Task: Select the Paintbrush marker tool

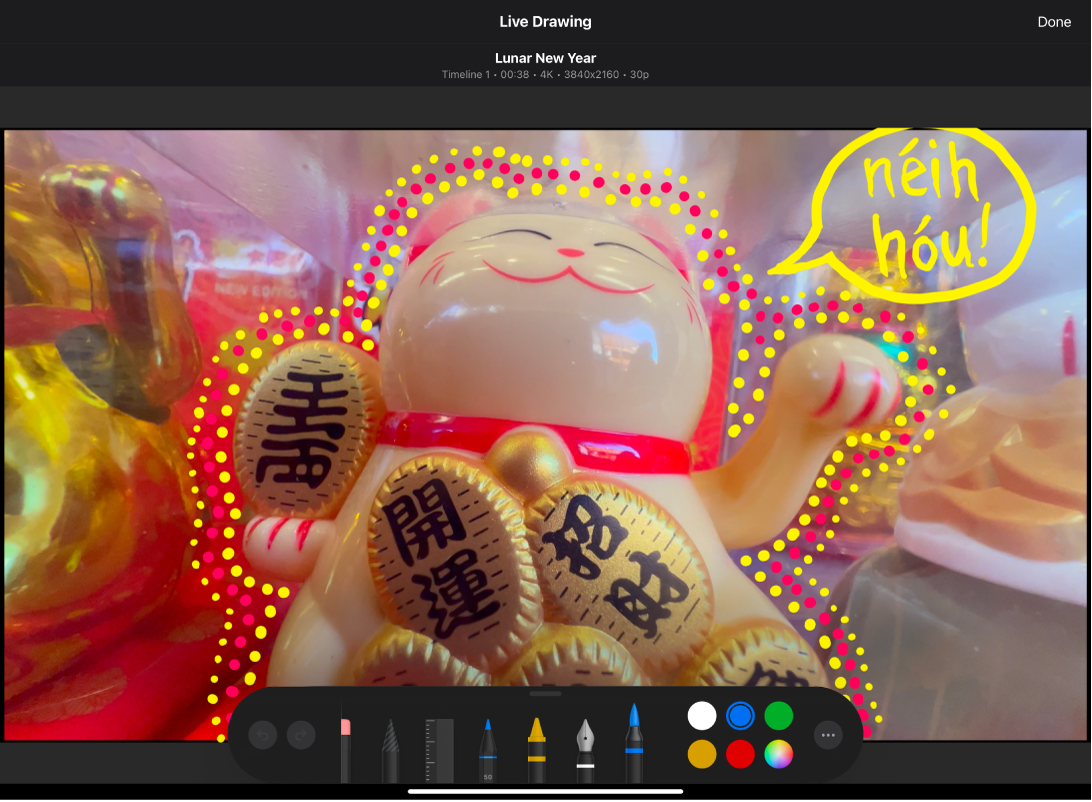Action: [633, 745]
